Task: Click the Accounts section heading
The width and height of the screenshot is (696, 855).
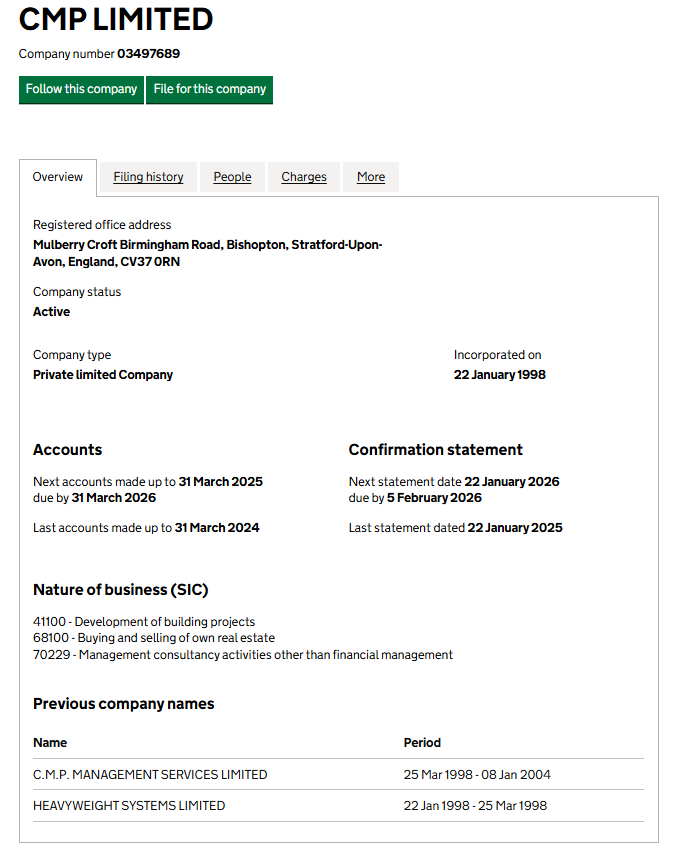Action: [x=68, y=450]
